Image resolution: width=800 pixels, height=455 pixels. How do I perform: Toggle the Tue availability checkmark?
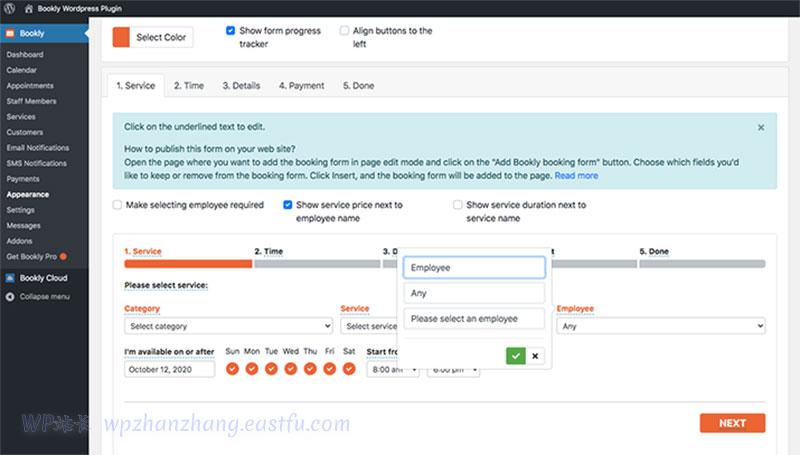coord(271,368)
